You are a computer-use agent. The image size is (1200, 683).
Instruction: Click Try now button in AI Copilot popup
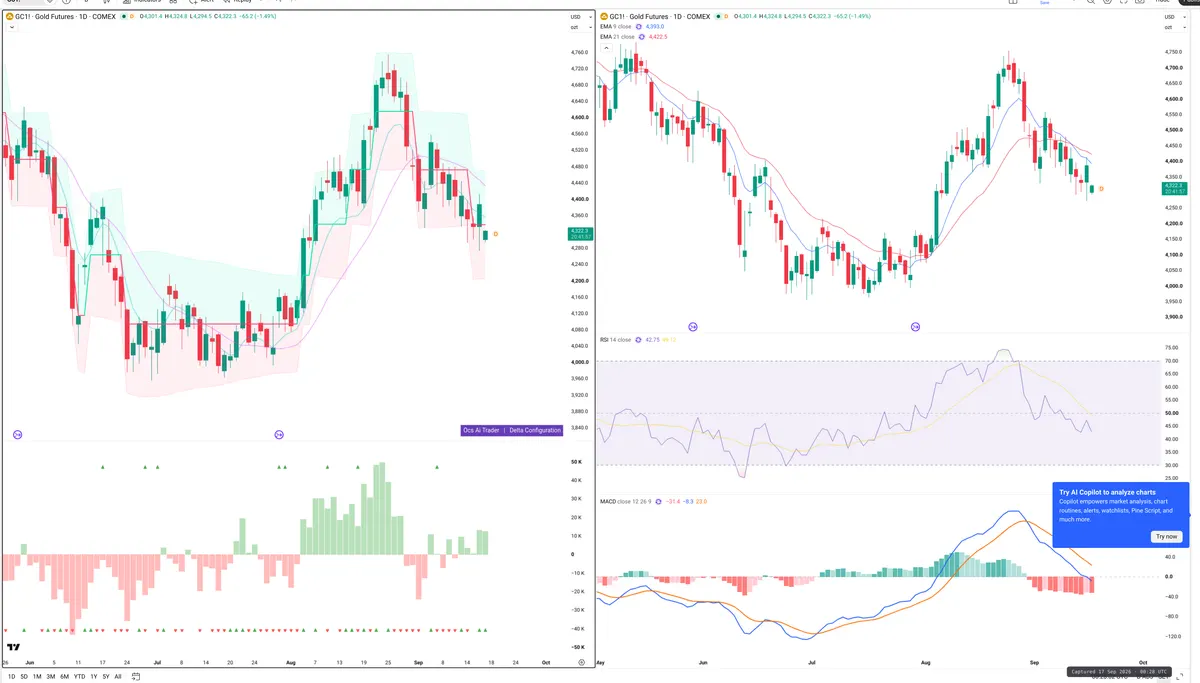click(x=1167, y=536)
